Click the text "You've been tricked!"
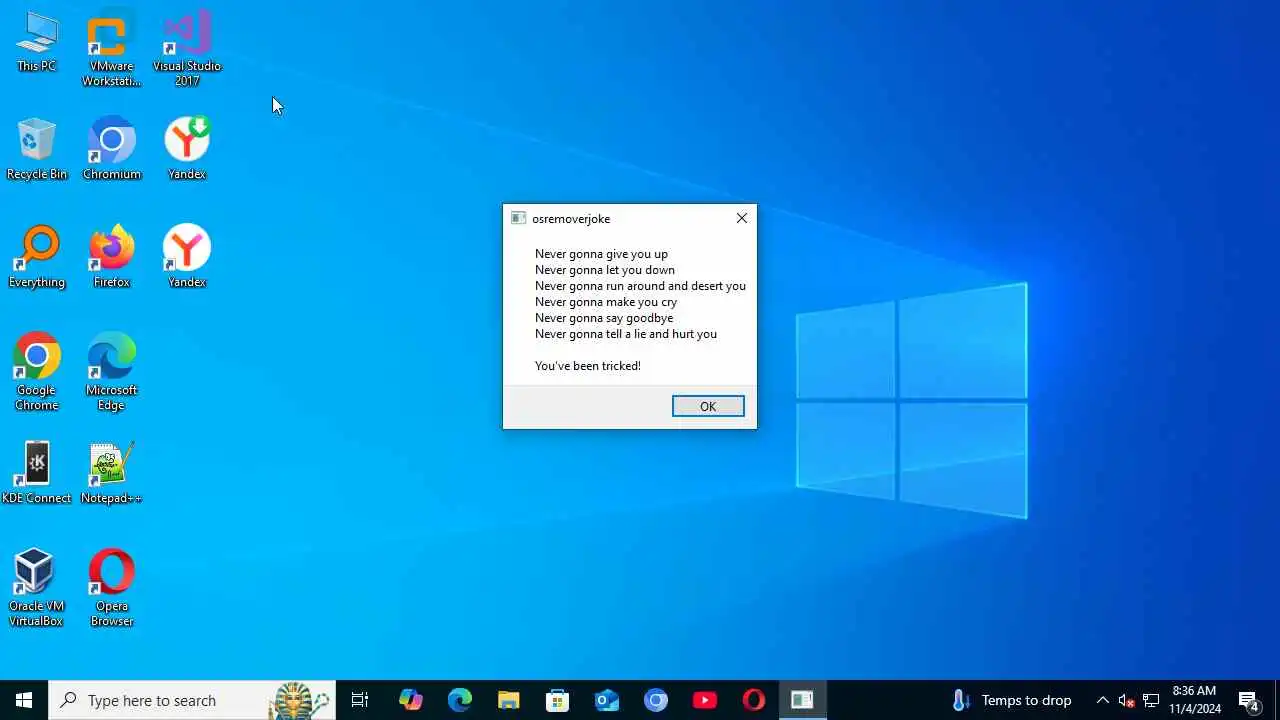The width and height of the screenshot is (1280, 720). (x=588, y=366)
